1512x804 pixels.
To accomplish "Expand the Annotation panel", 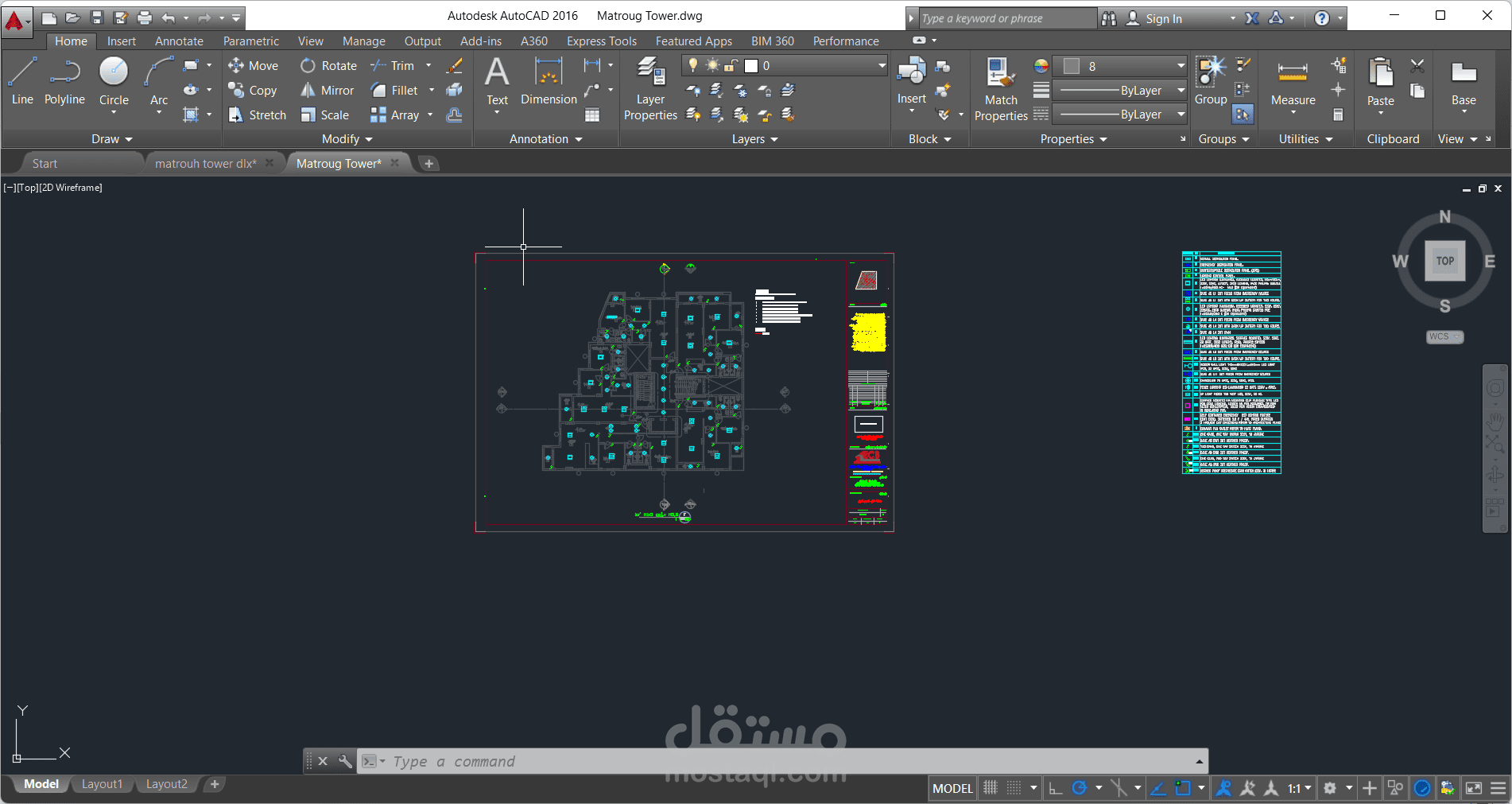I will 546,139.
